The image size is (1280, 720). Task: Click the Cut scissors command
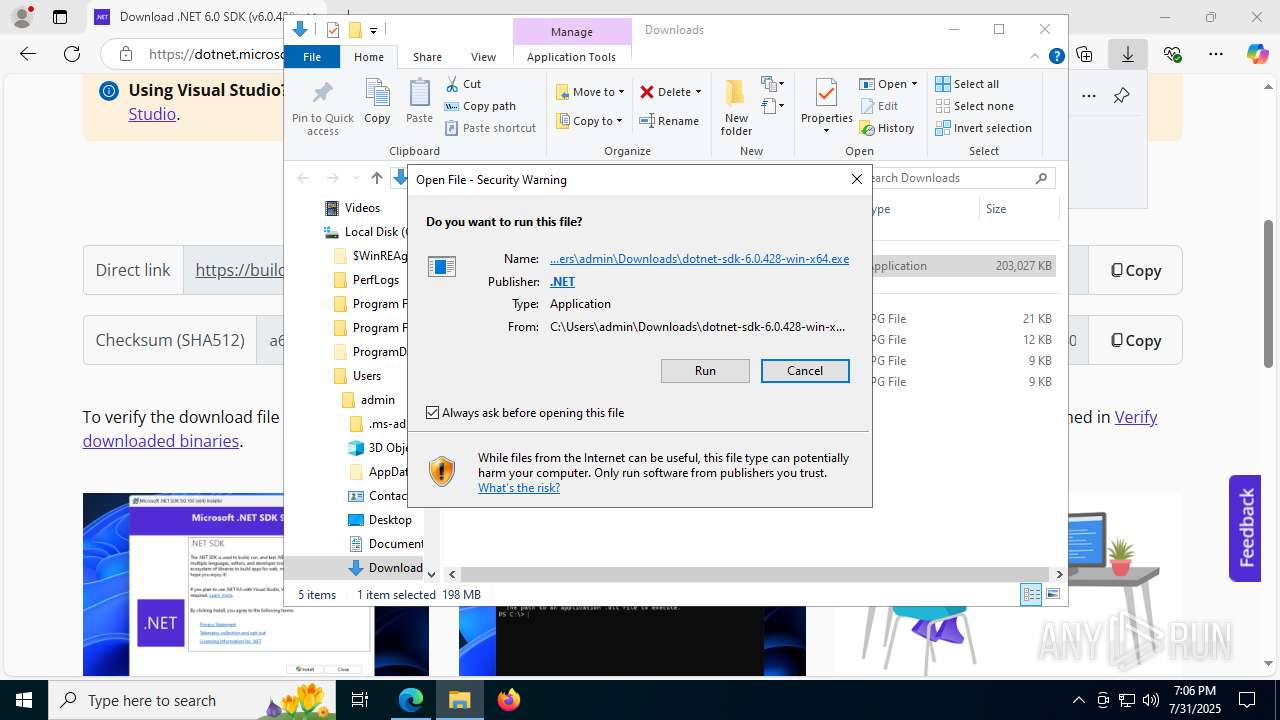(x=463, y=84)
